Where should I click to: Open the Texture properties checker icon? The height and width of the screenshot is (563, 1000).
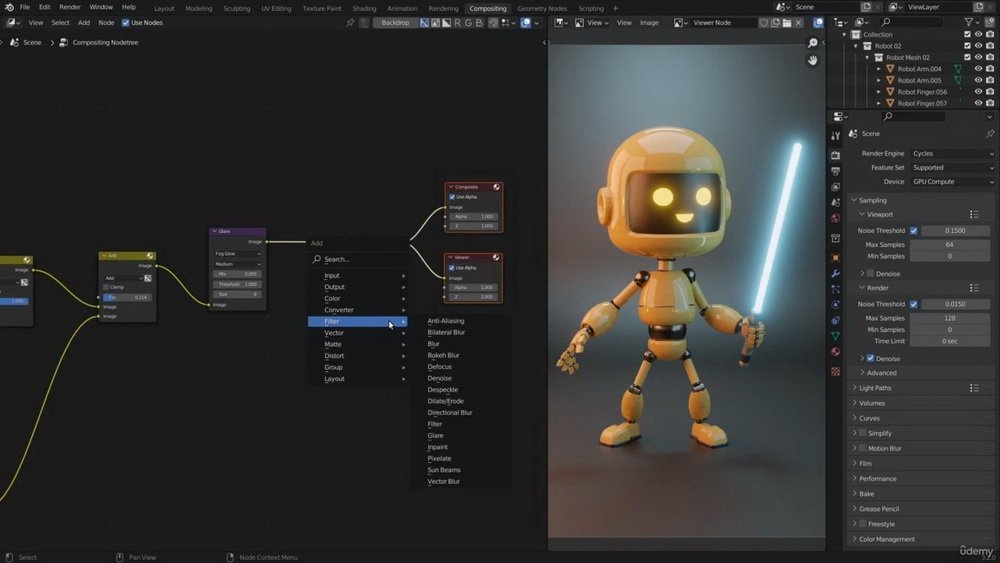click(835, 371)
